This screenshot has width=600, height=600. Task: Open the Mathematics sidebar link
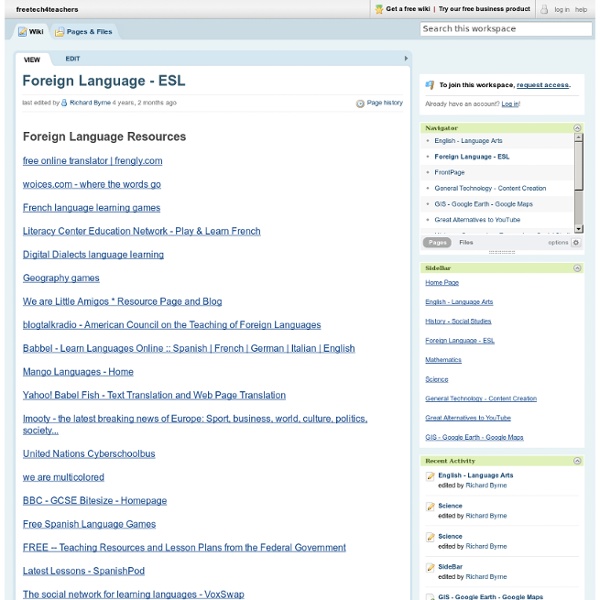443,360
